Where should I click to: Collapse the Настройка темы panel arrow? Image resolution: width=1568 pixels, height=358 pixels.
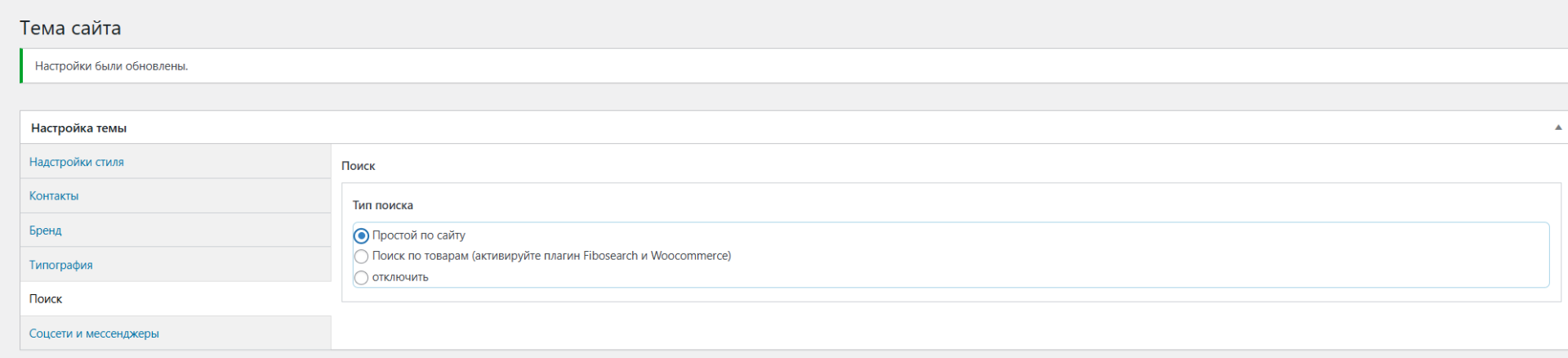pyautogui.click(x=1557, y=128)
